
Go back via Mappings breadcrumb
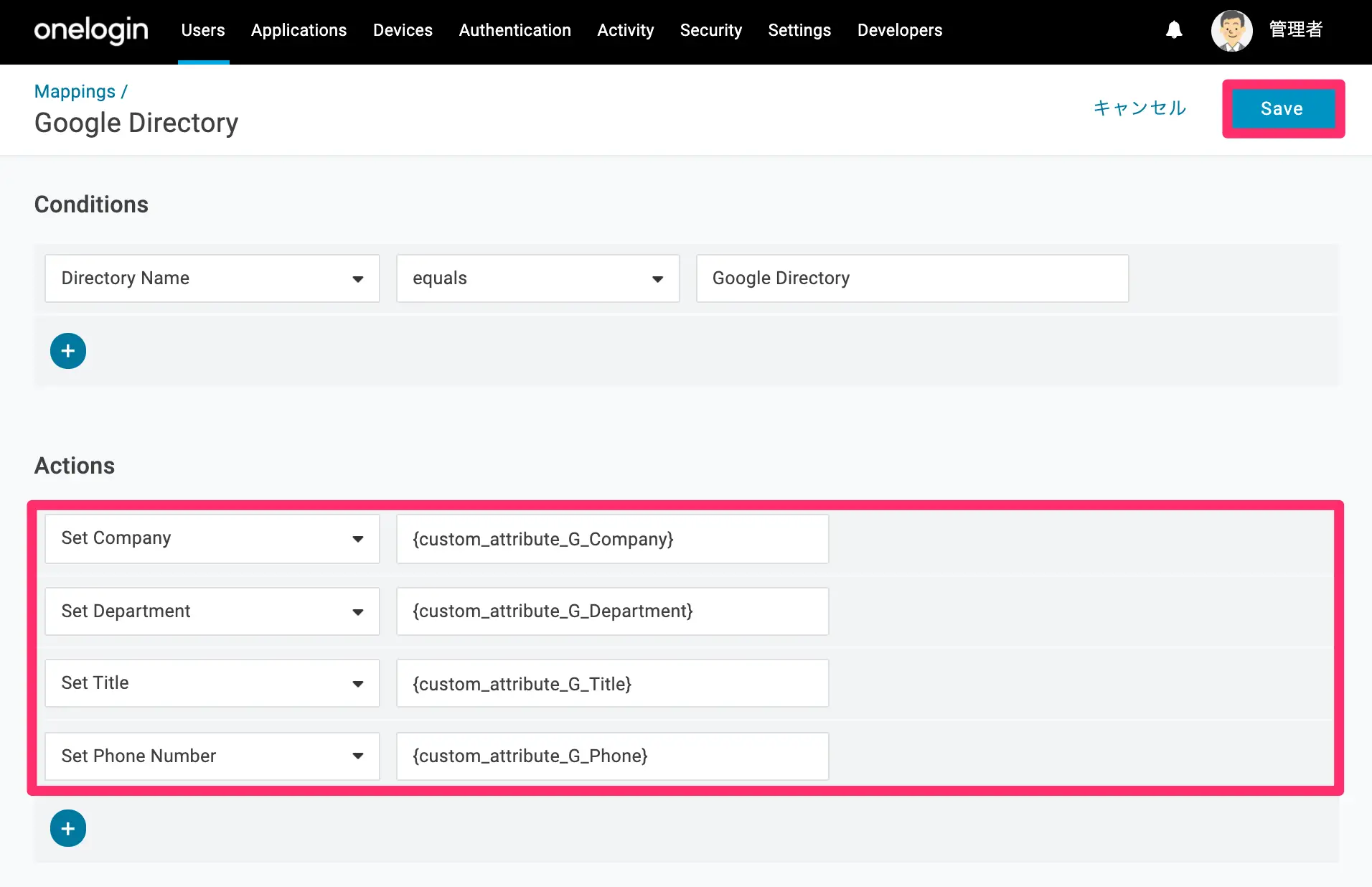click(x=75, y=92)
